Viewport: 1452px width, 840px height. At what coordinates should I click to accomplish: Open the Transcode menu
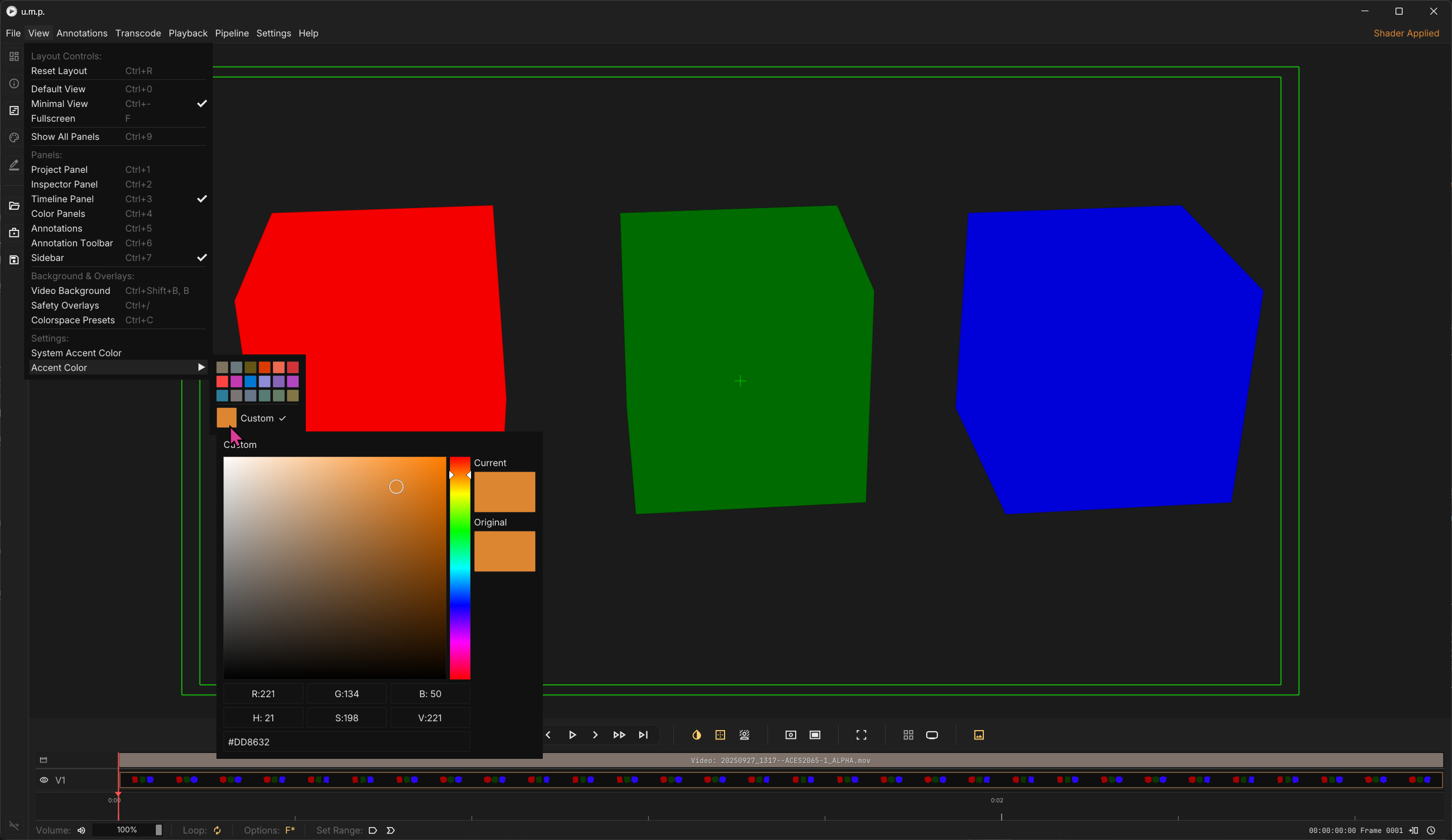(138, 34)
